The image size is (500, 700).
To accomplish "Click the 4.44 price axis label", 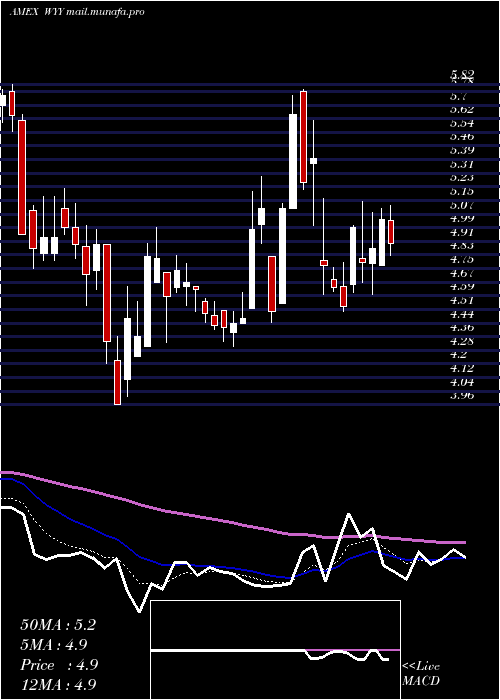I will pos(462,314).
